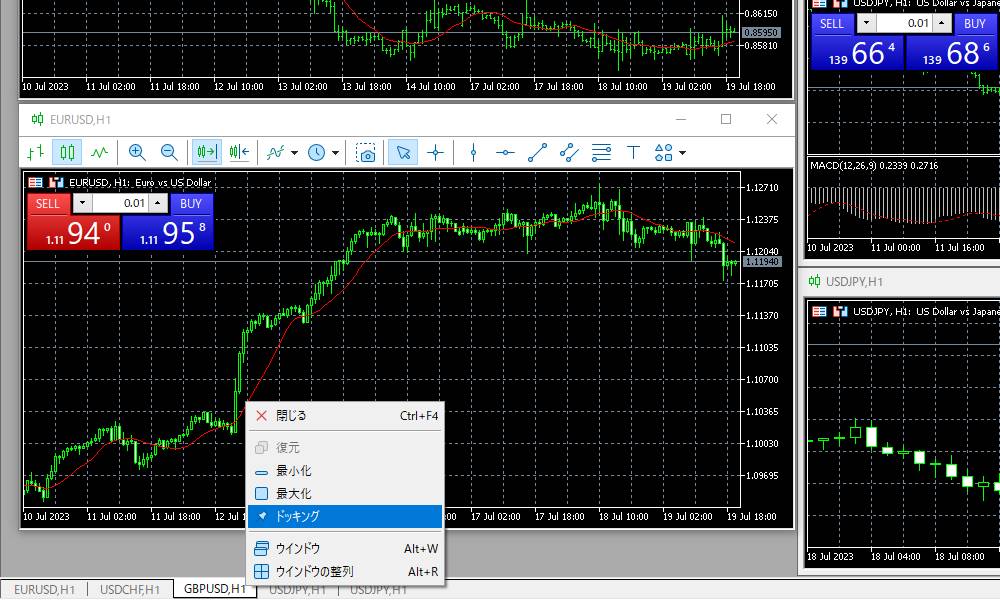Toggle the chart shift from right edge

click(237, 152)
